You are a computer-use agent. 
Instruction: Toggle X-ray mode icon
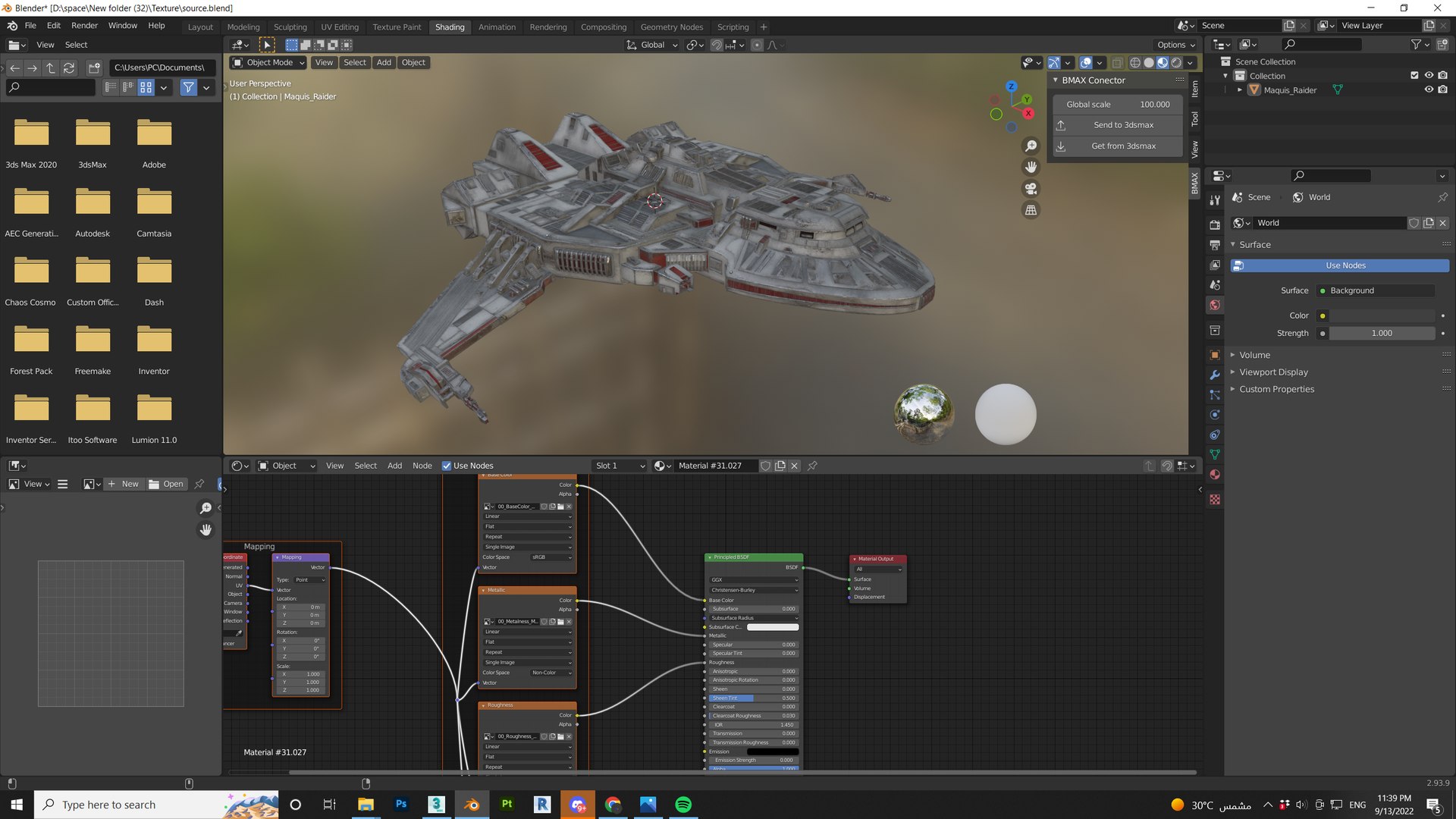[x=1117, y=63]
